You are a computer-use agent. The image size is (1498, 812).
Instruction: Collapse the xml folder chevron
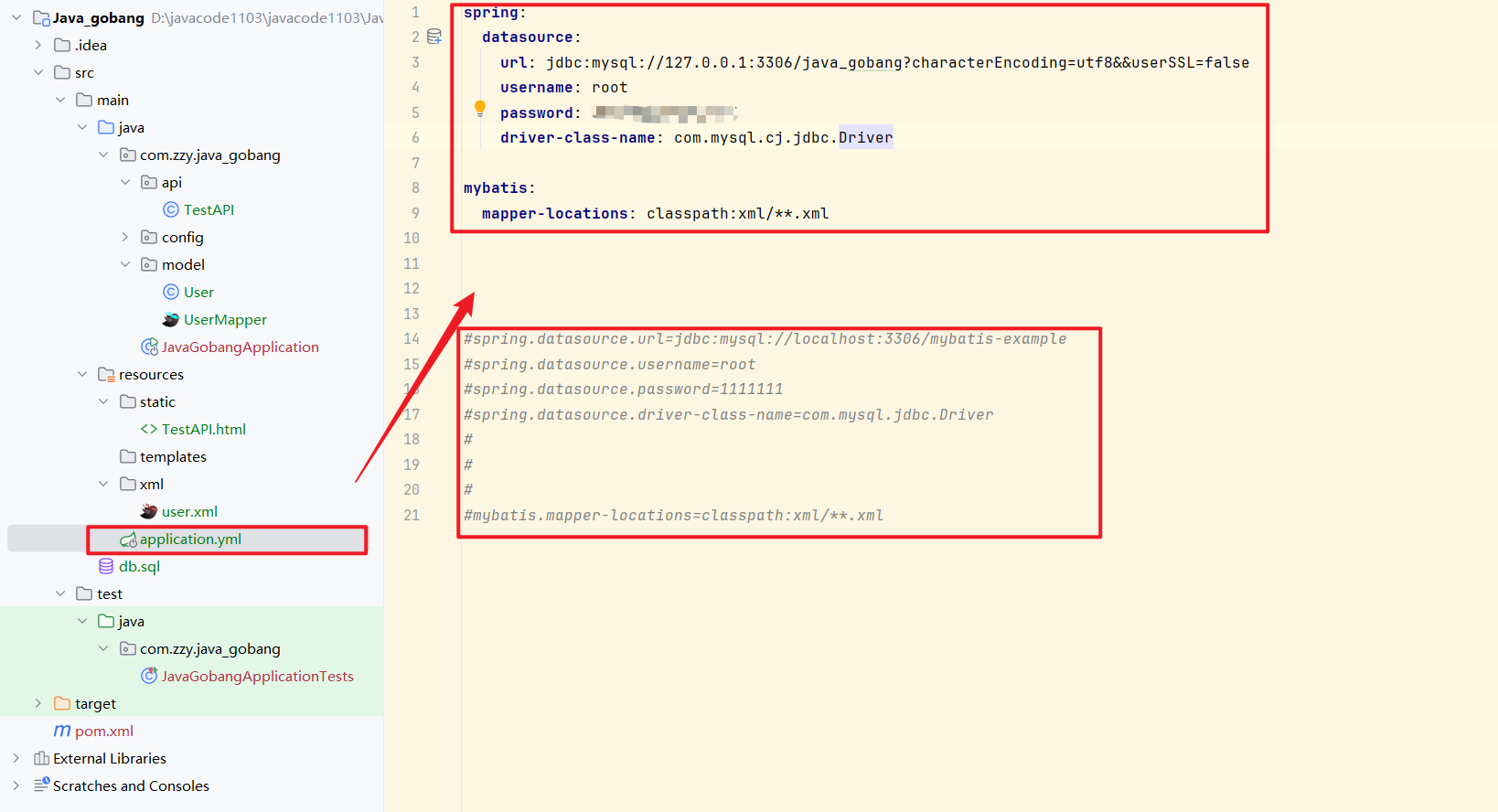click(103, 484)
